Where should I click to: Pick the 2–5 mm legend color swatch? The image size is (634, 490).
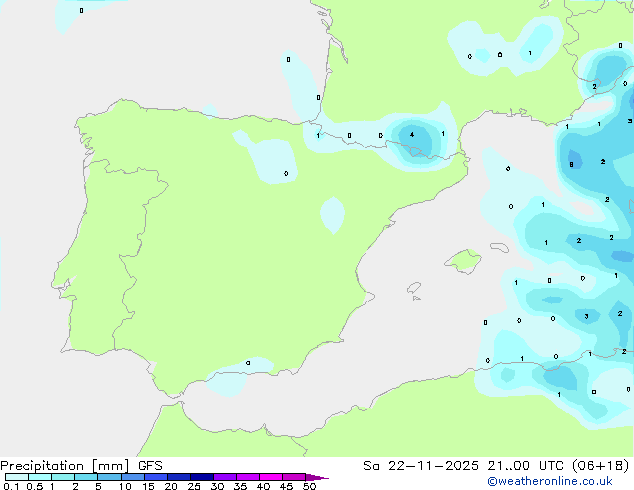(86, 477)
